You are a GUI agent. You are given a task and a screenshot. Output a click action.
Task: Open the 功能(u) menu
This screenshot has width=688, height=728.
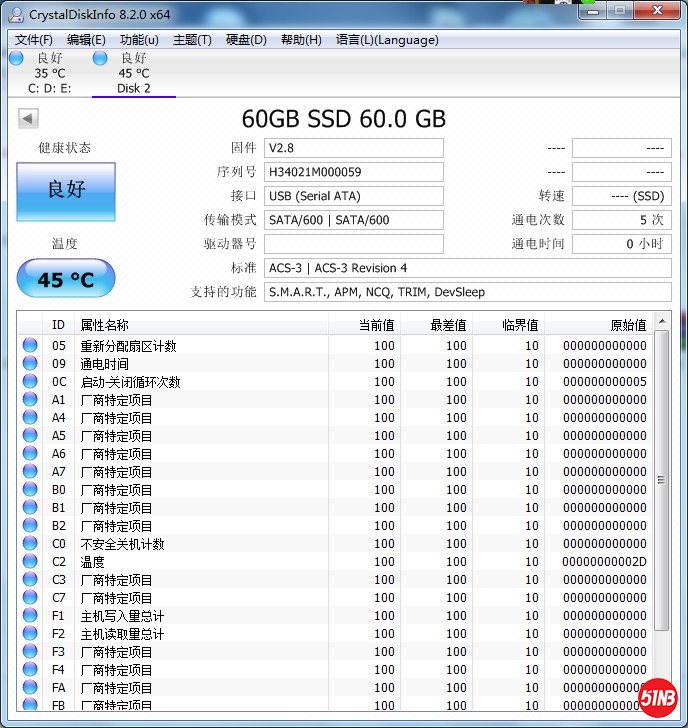coord(139,40)
